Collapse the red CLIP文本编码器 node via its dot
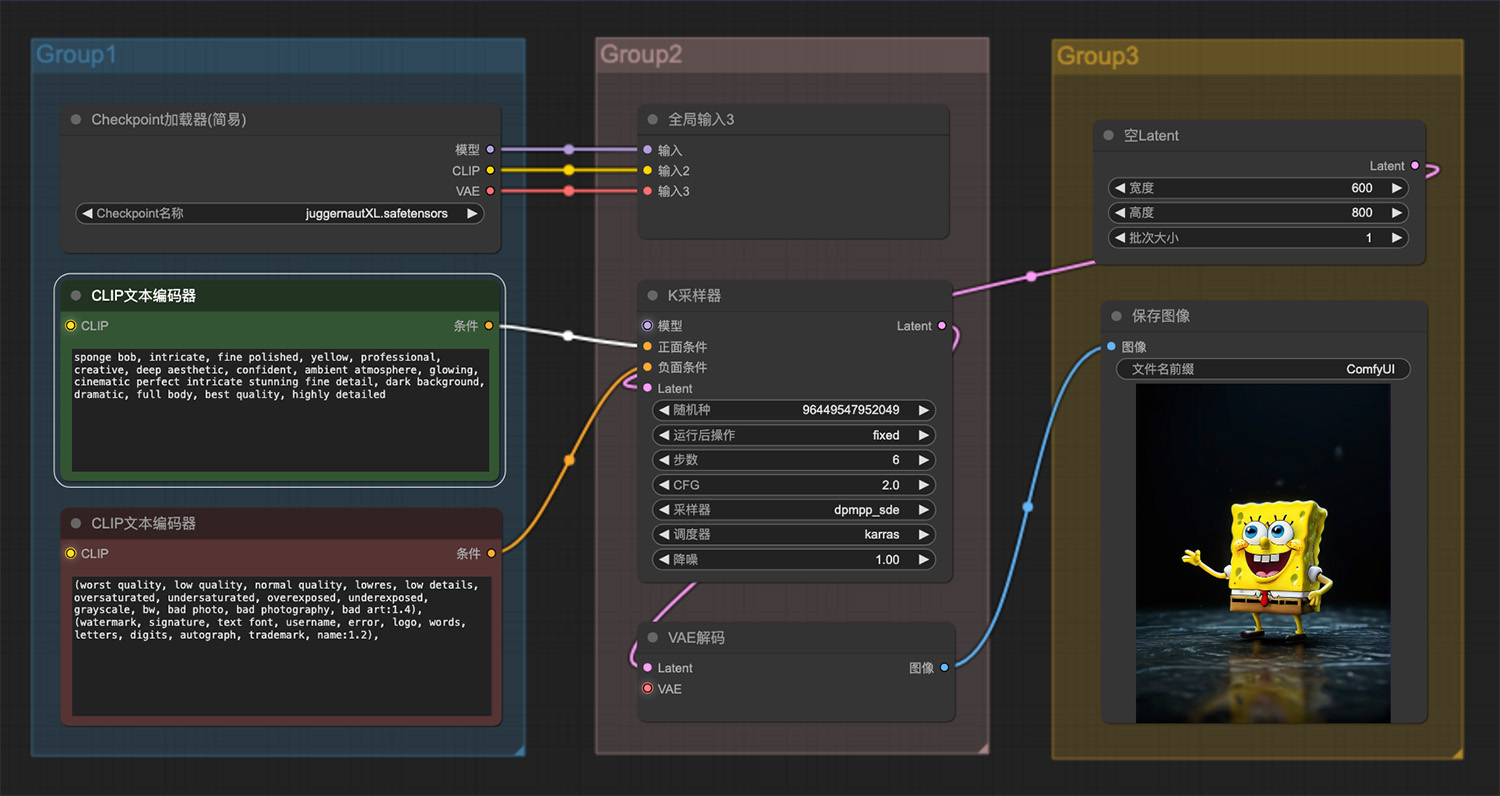The width and height of the screenshot is (1500, 796). [76, 524]
